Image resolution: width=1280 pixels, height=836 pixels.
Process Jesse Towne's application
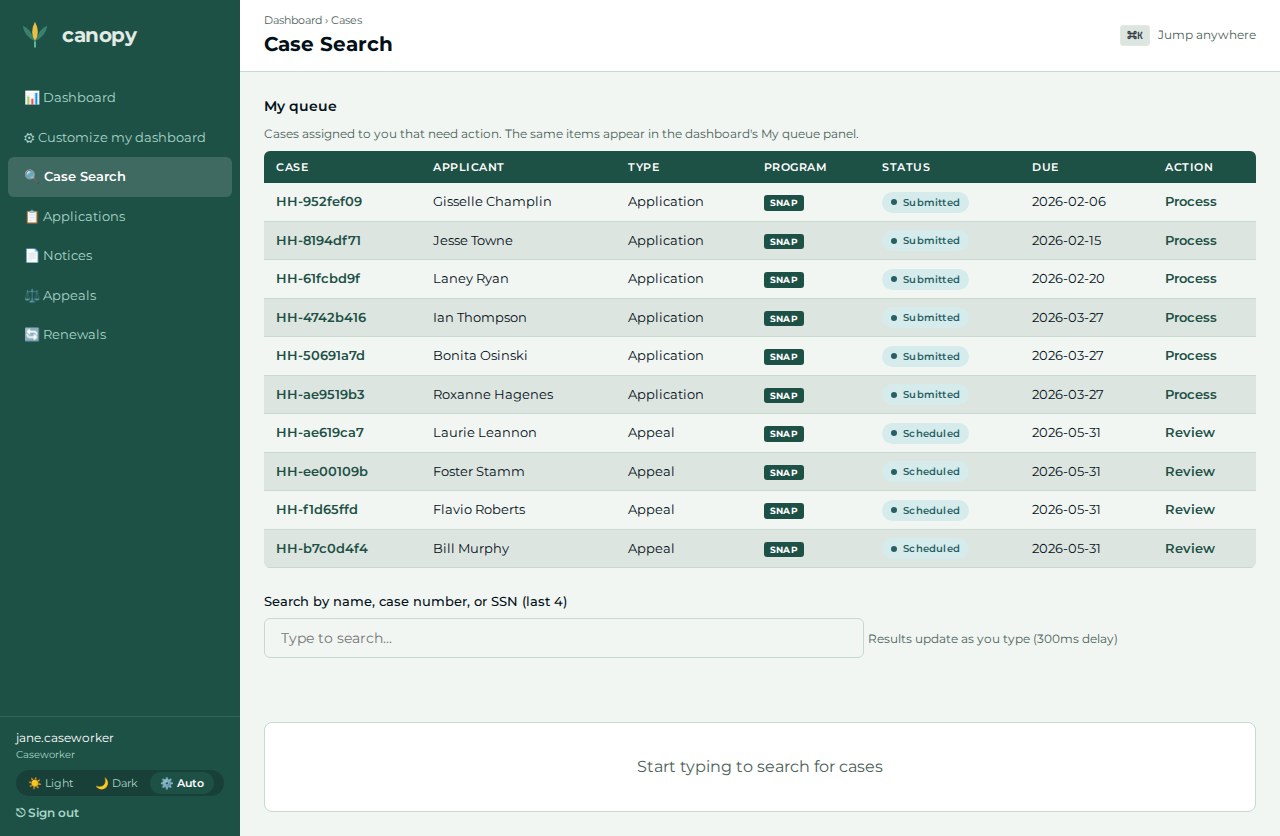tap(1191, 241)
